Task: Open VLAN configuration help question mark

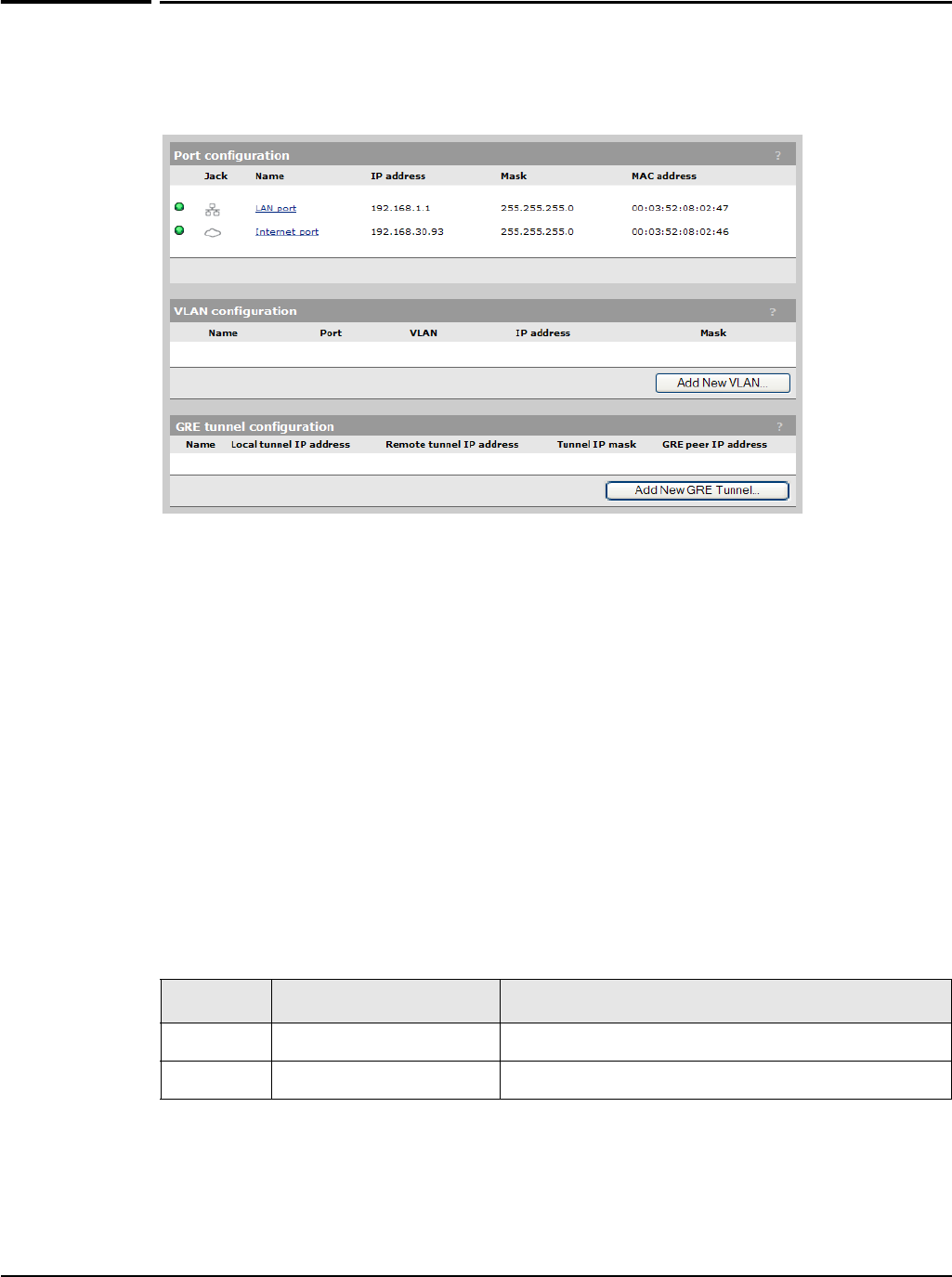Action: coord(772,312)
